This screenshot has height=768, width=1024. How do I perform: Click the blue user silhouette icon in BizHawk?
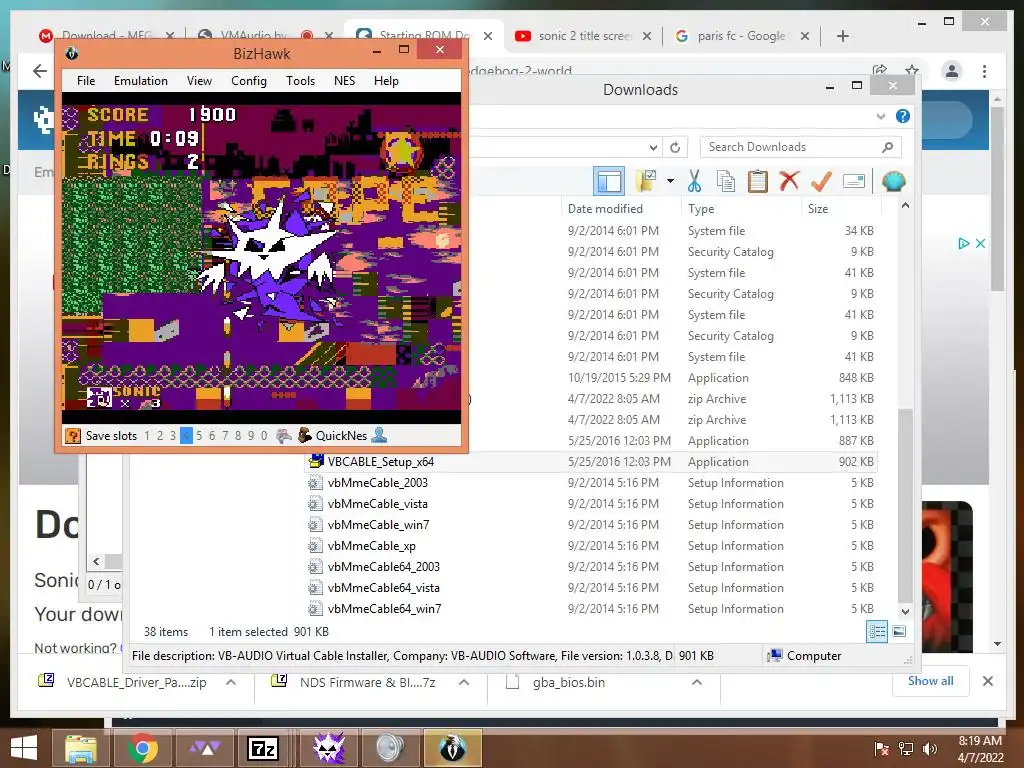379,435
